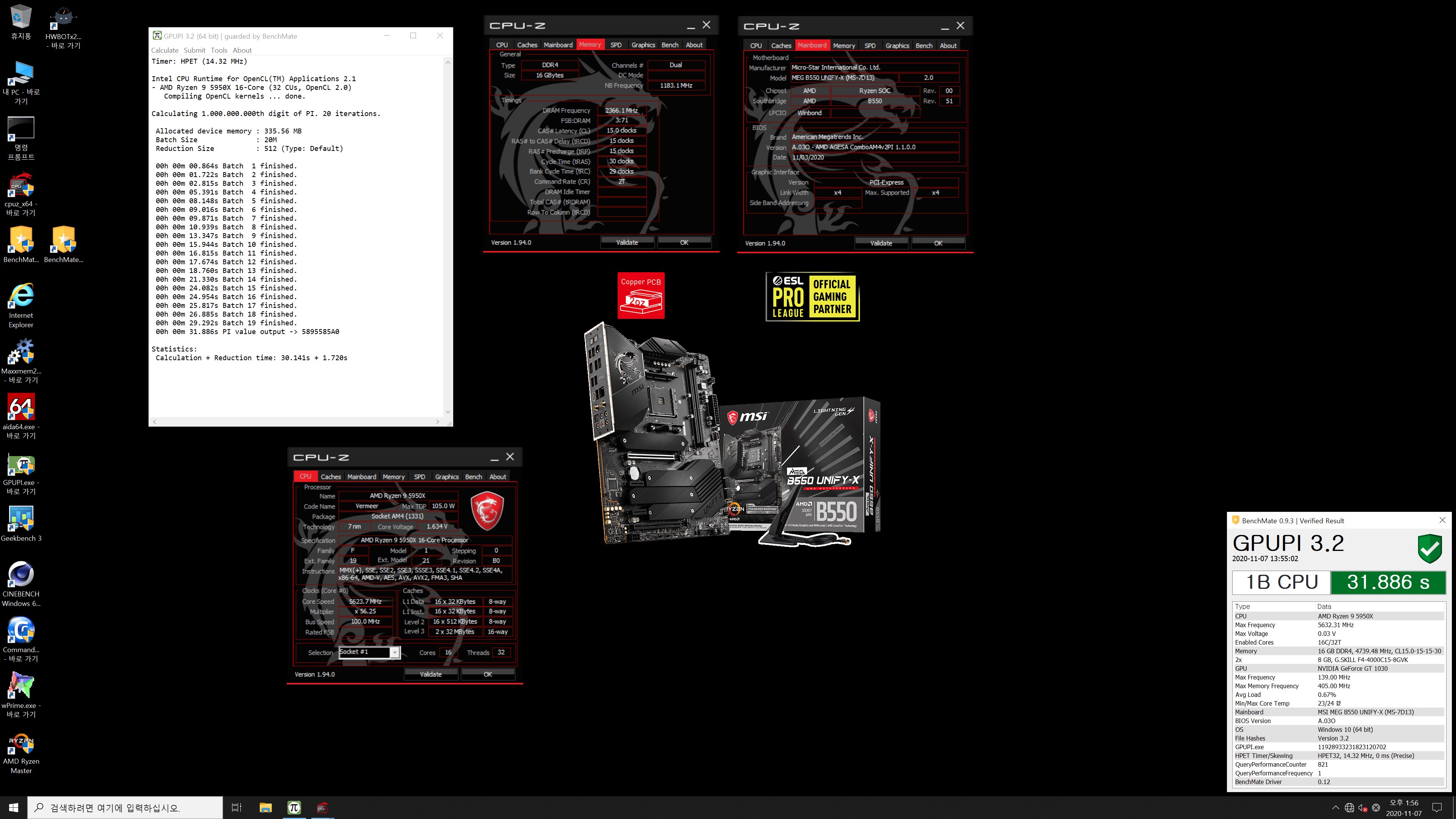Open the About menu in GPUPI
The height and width of the screenshot is (819, 1456).
242,50
